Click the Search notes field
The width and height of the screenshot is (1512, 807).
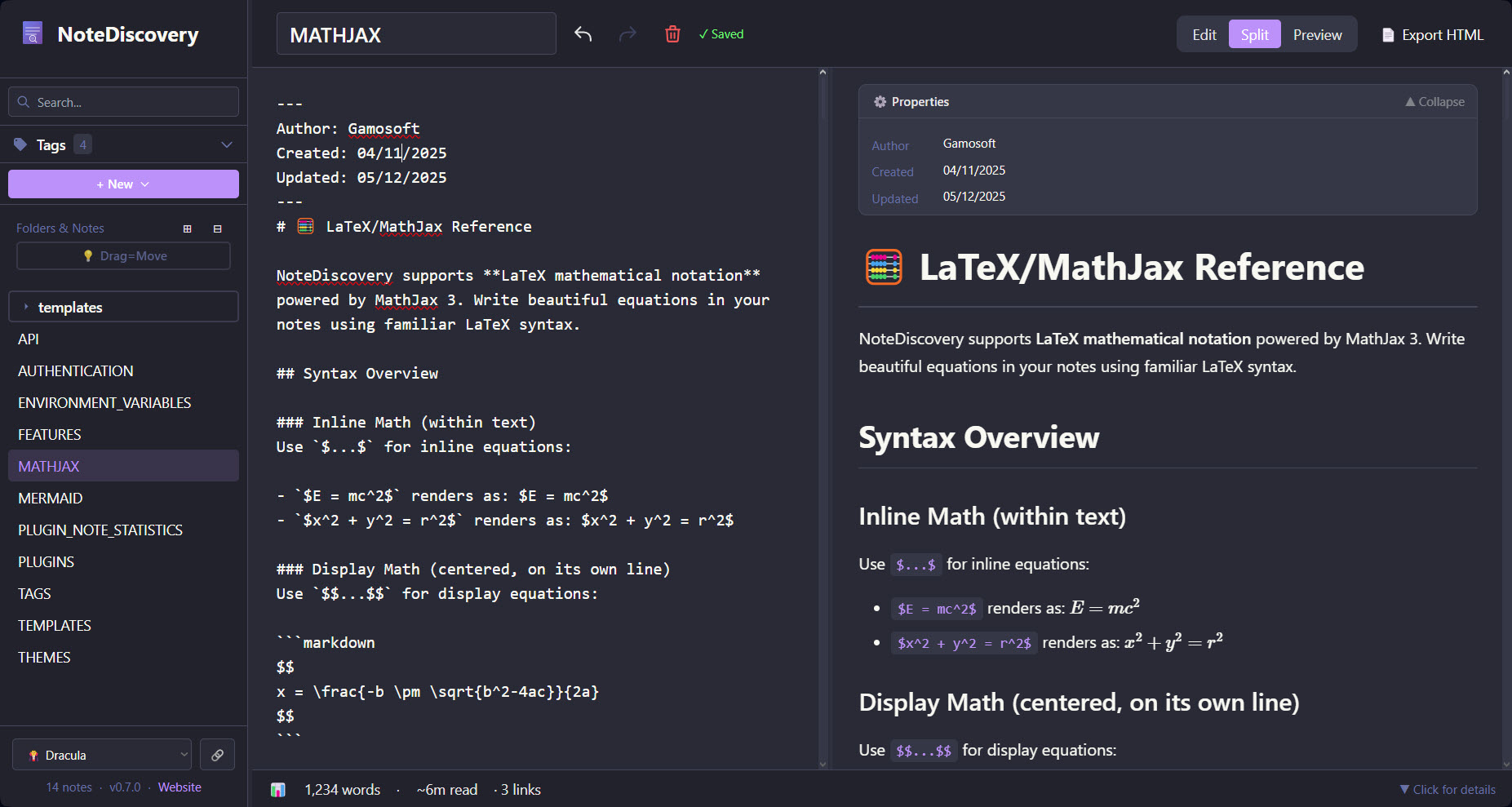(123, 102)
